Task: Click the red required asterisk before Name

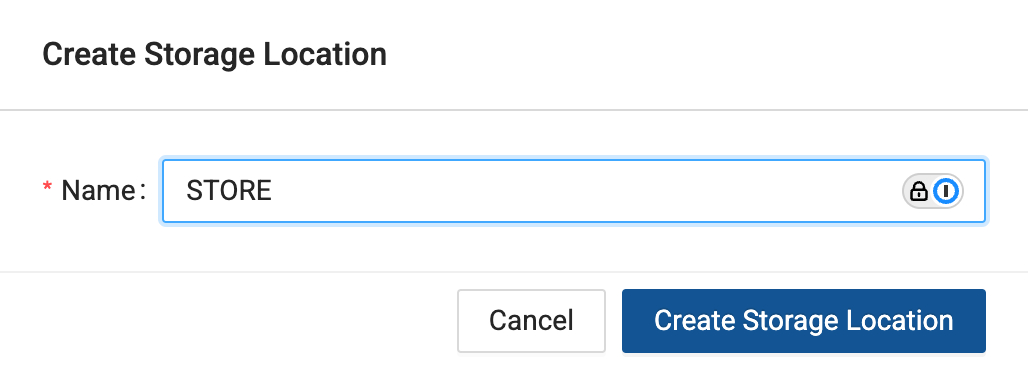Action: 47,190
